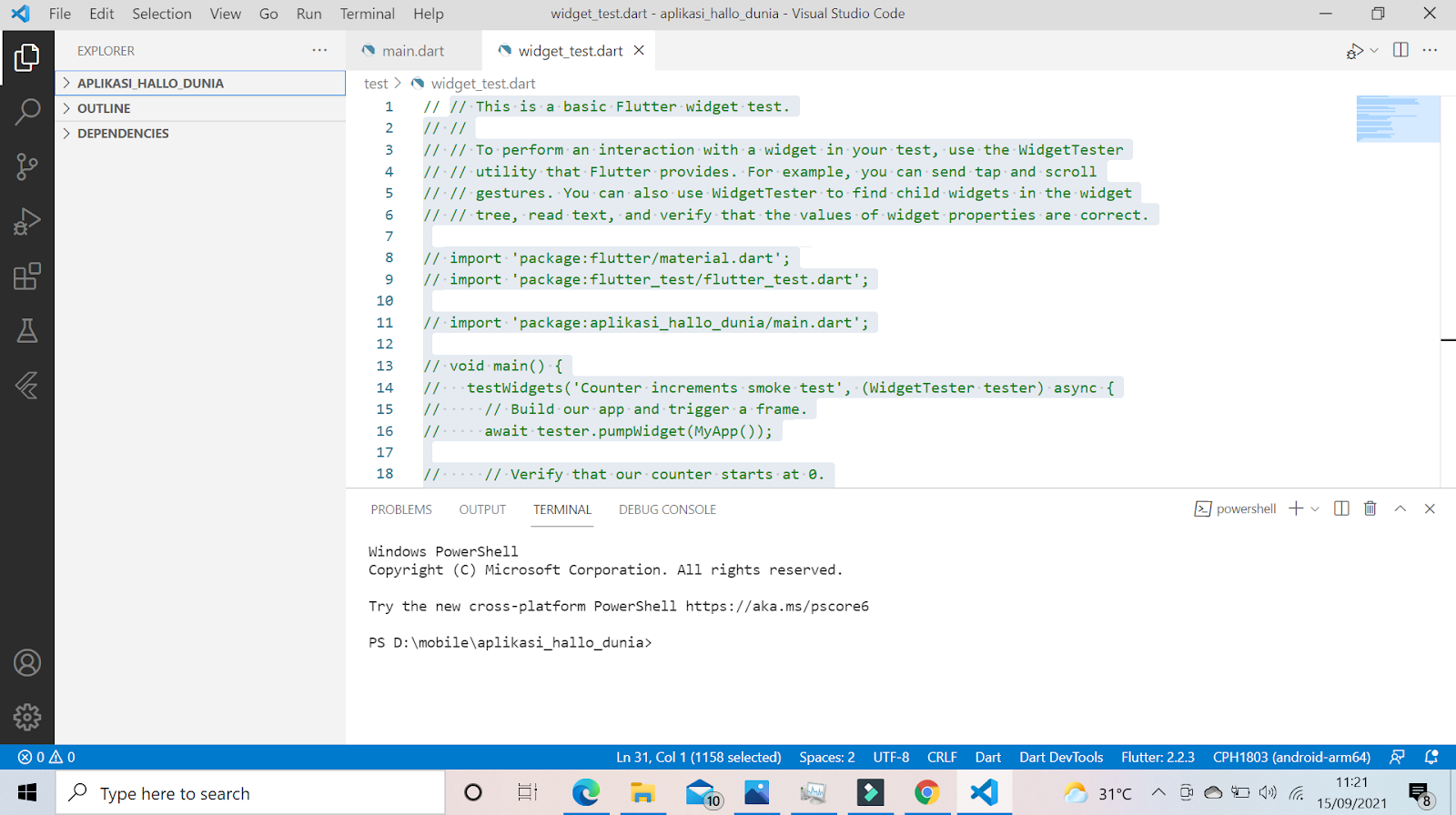Image resolution: width=1456 pixels, height=815 pixels.
Task: Click Ln 31, Col 1 status item
Action: tap(699, 757)
